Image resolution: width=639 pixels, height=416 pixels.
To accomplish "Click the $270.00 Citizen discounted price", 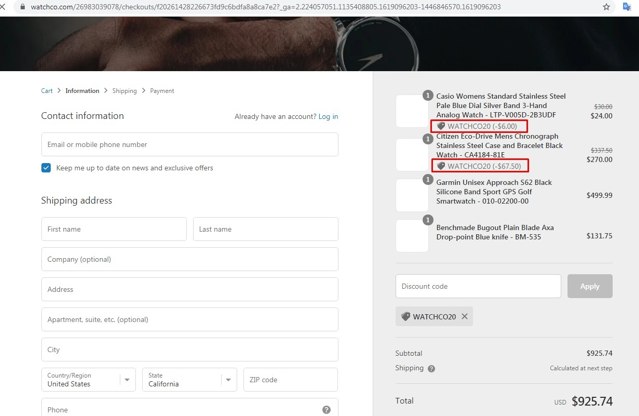I will click(599, 159).
